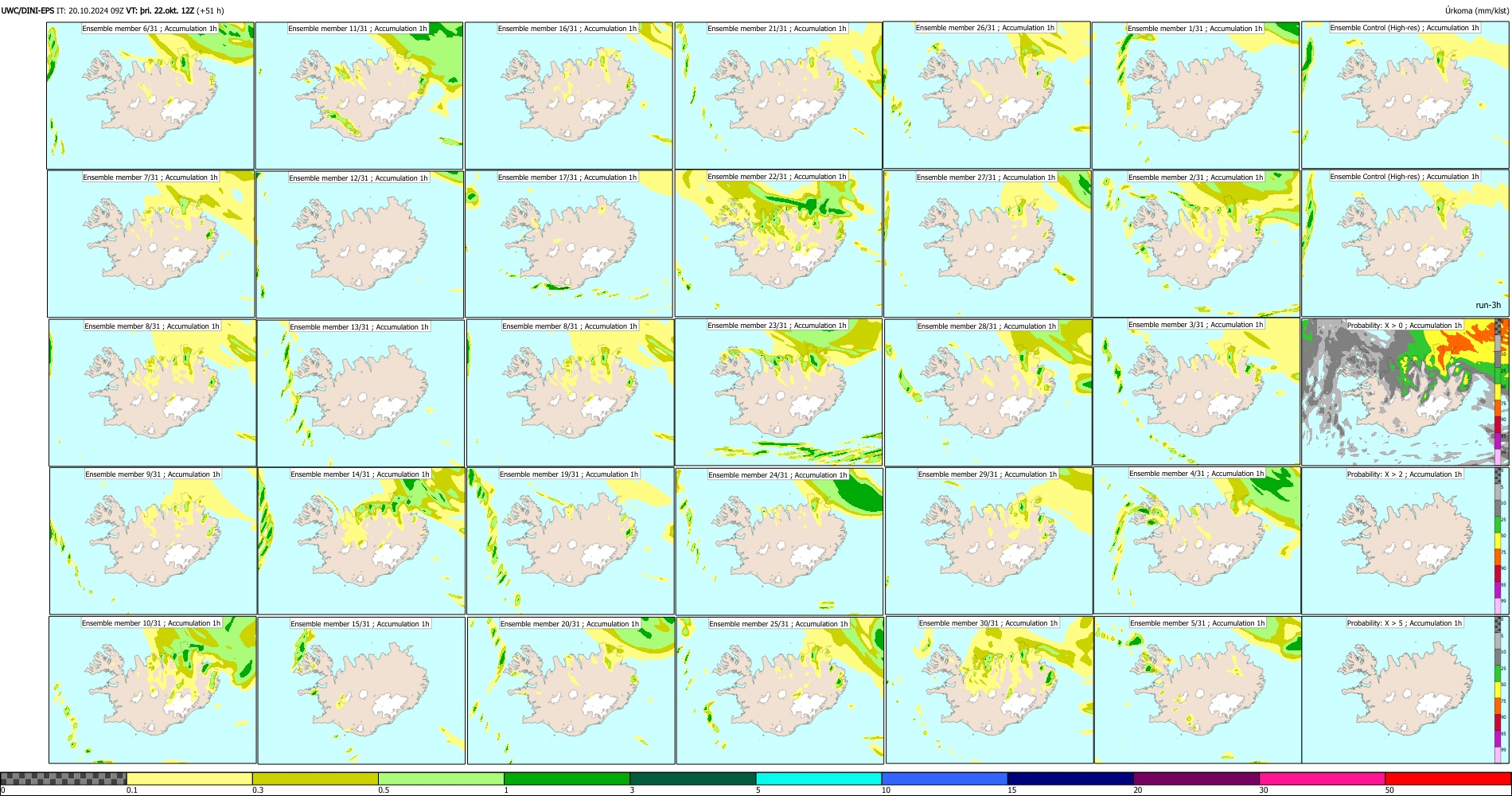1512x796 pixels.
Task: Open the Ensemble member 10/31 map
Action: 152,689
